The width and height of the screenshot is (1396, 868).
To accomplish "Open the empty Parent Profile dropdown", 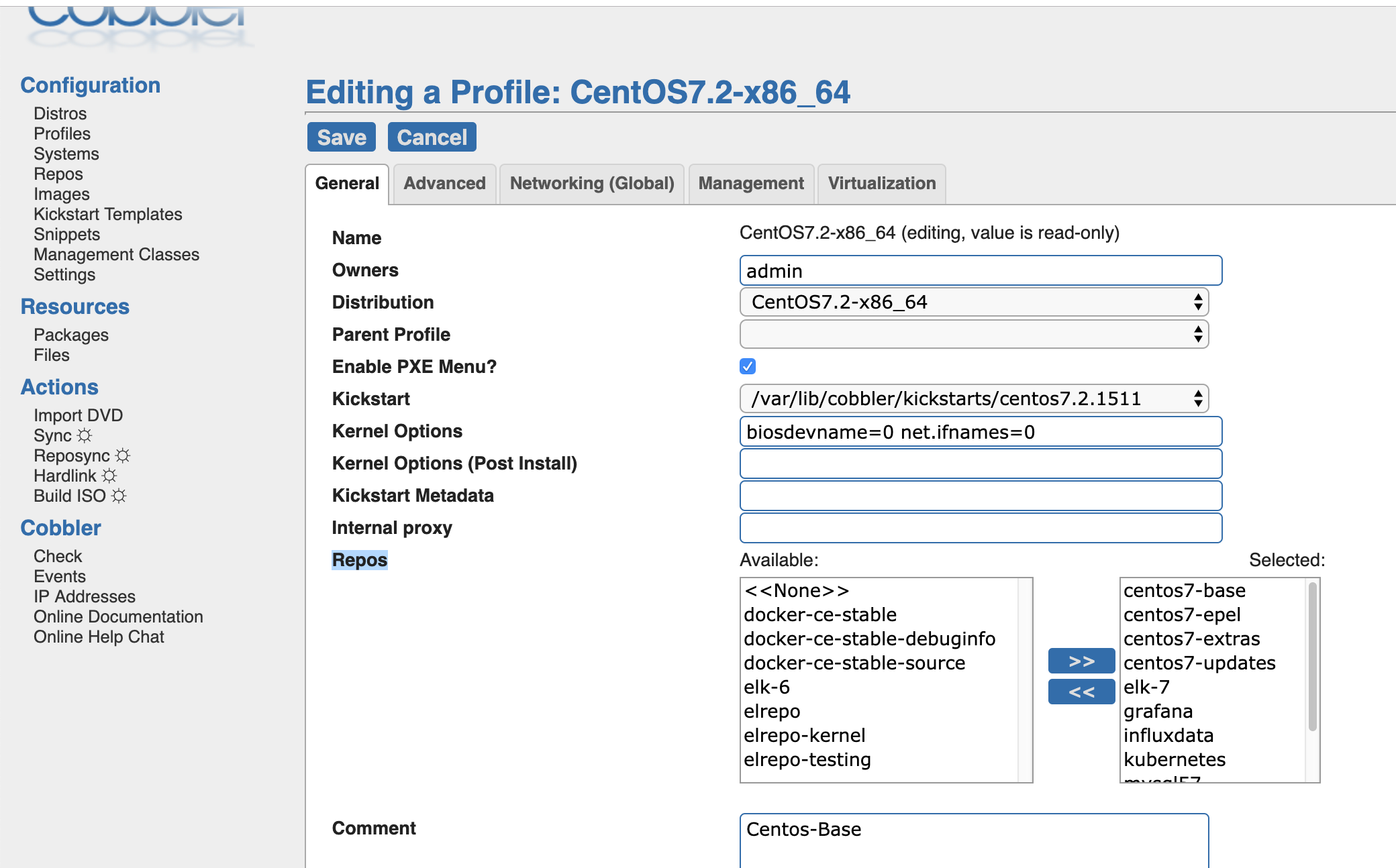I will [x=974, y=334].
